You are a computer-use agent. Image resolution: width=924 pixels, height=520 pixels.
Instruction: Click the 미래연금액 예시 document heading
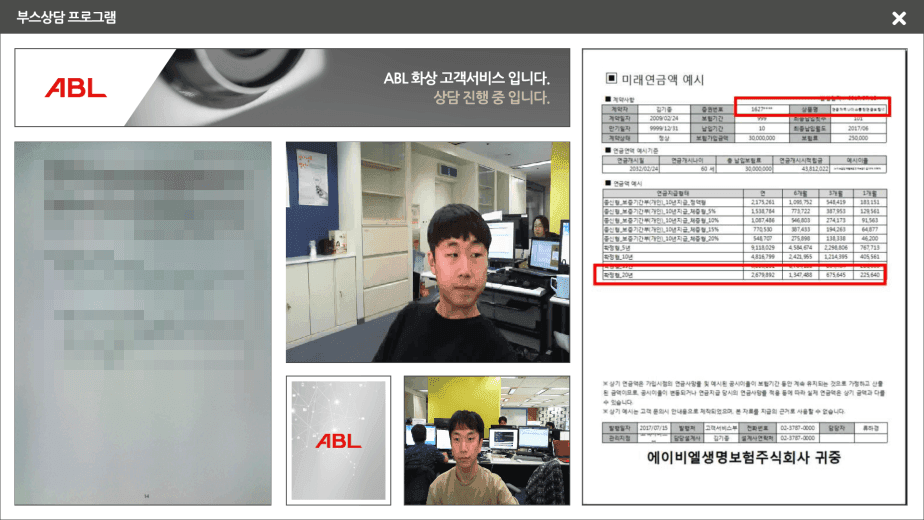[x=662, y=80]
